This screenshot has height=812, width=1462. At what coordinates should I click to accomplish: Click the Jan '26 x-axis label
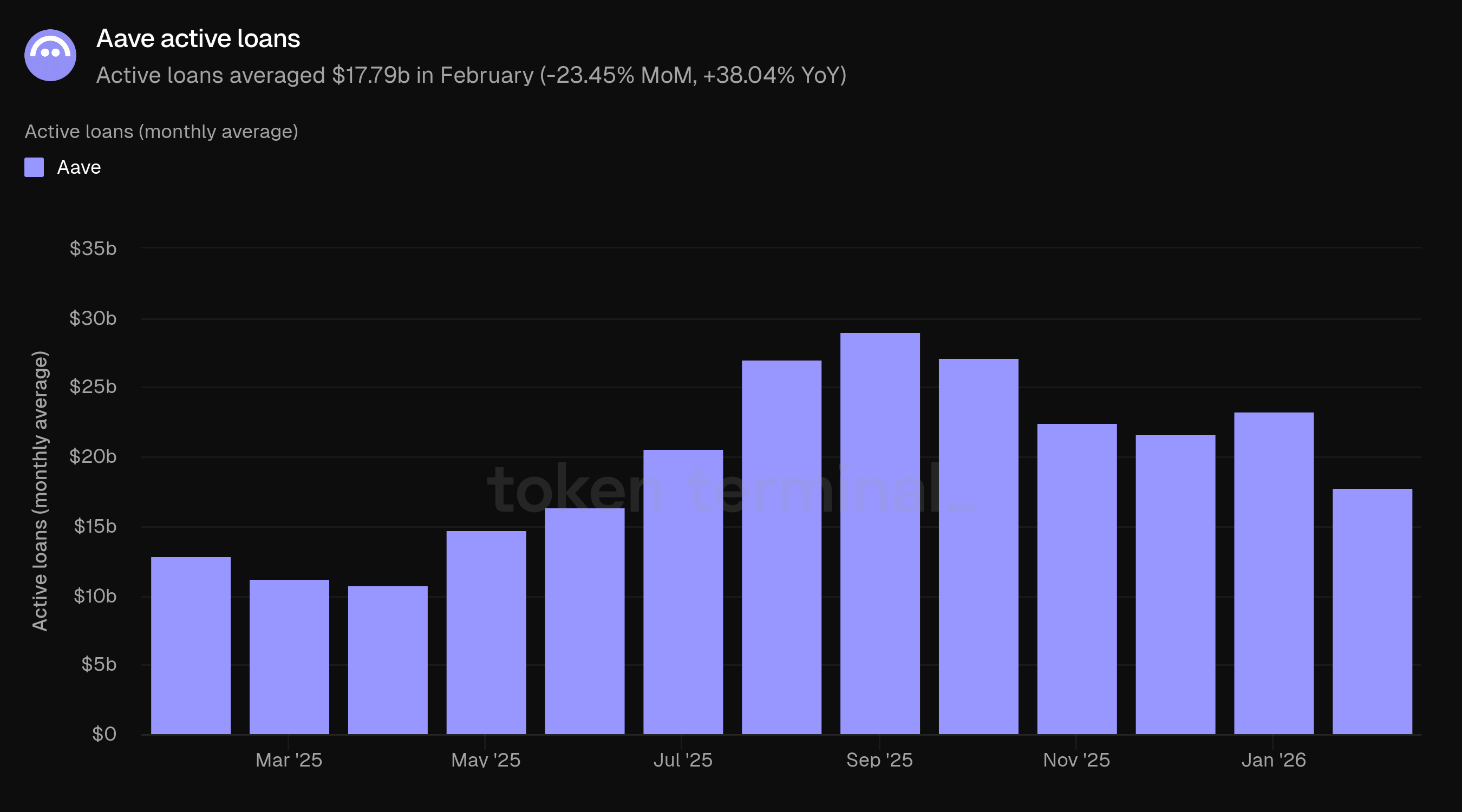point(1273,760)
